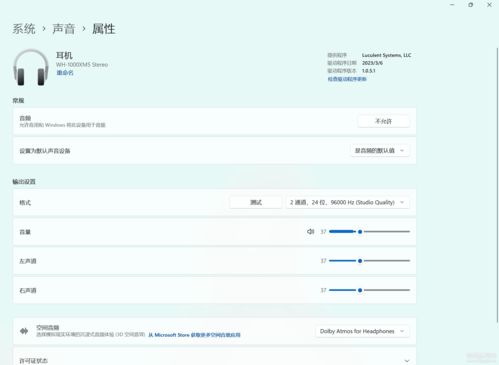499x365 pixels.
Task: Go back to 声音 in breadcrumb
Action: [64, 29]
